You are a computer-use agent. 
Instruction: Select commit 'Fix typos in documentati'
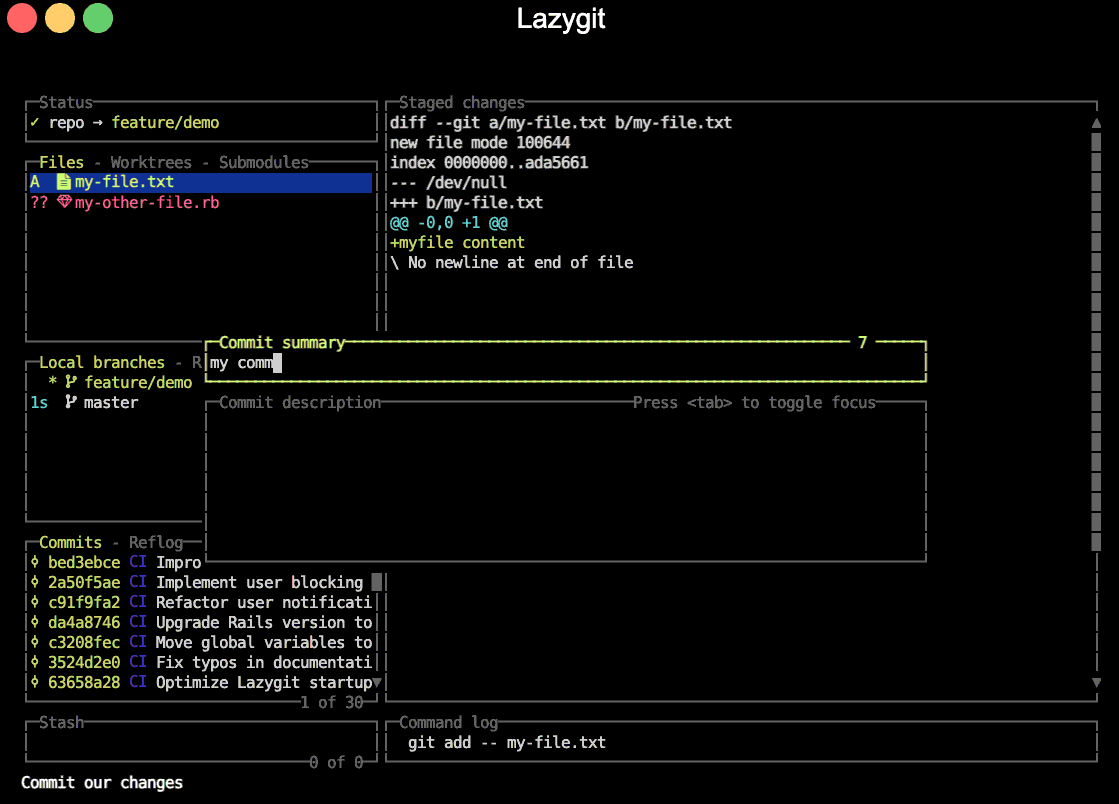pyautogui.click(x=264, y=662)
